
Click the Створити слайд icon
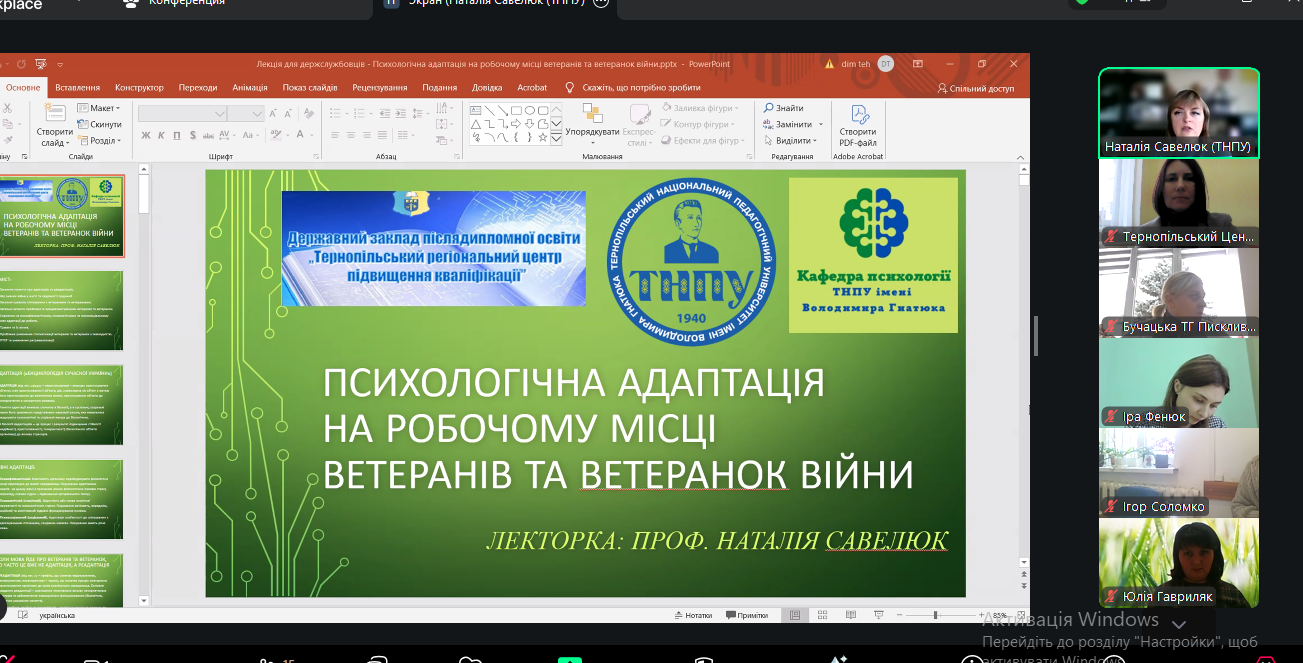pos(55,115)
